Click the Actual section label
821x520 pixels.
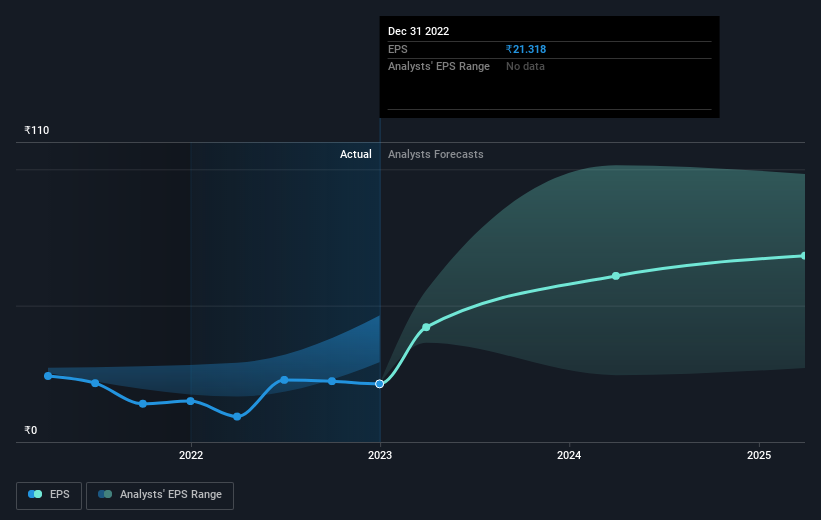[x=356, y=154]
